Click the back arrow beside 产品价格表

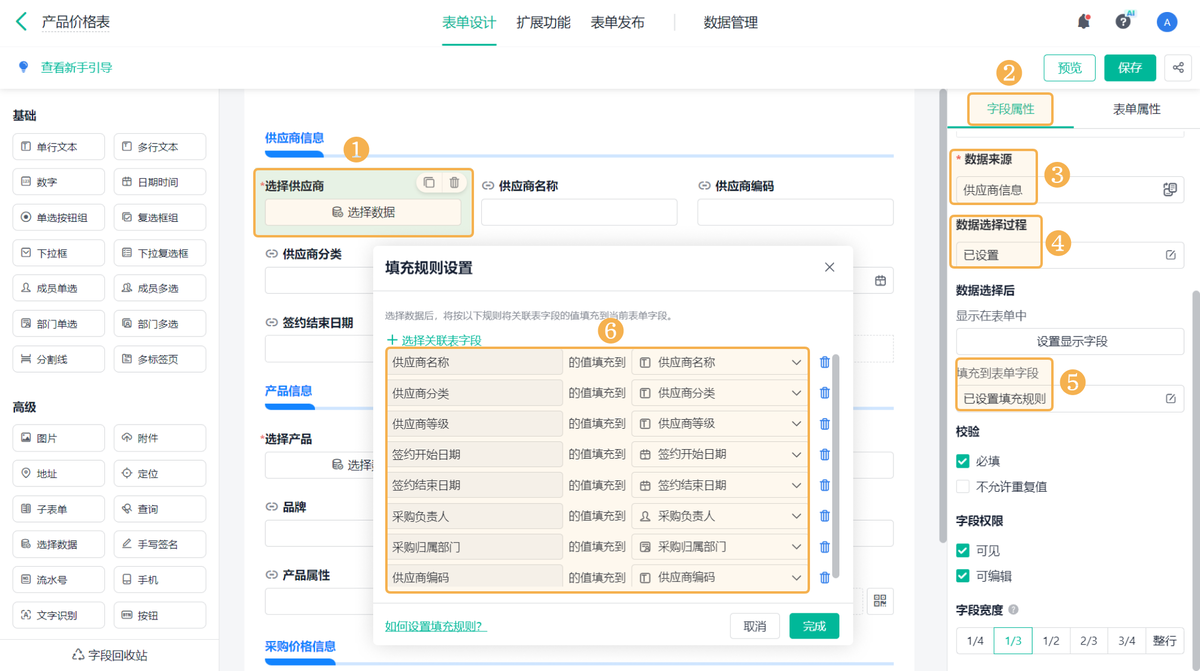click(21, 22)
